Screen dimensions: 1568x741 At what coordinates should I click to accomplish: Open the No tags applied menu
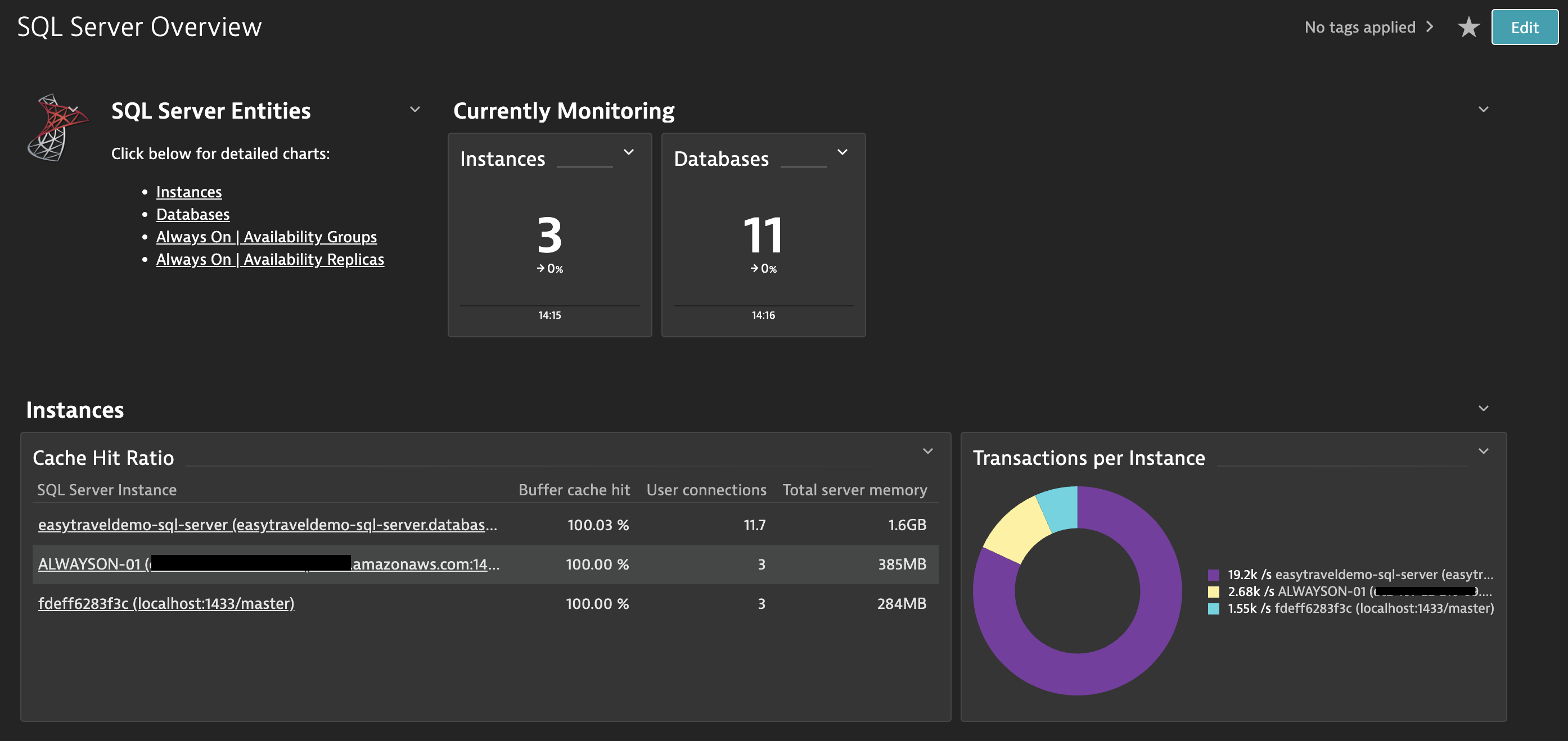pos(1368,27)
